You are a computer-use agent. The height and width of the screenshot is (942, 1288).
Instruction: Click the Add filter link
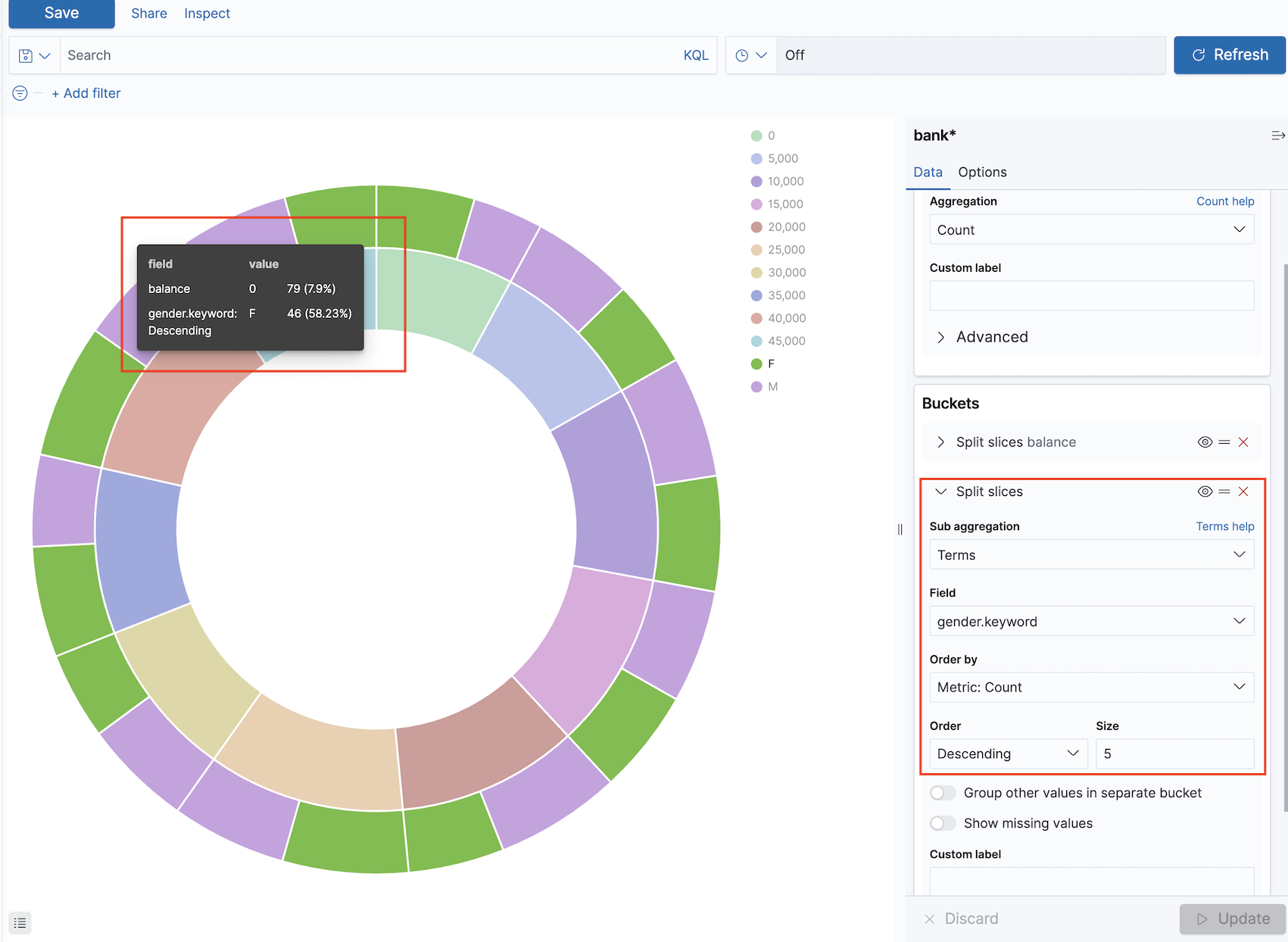coord(86,93)
